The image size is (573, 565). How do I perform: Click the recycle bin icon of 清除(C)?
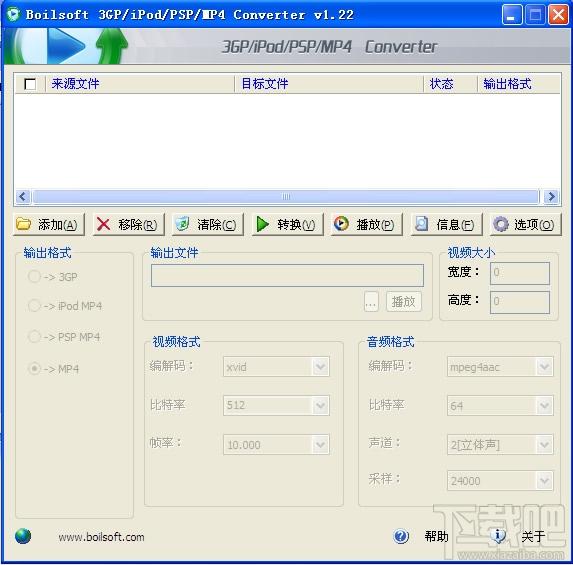(182, 224)
